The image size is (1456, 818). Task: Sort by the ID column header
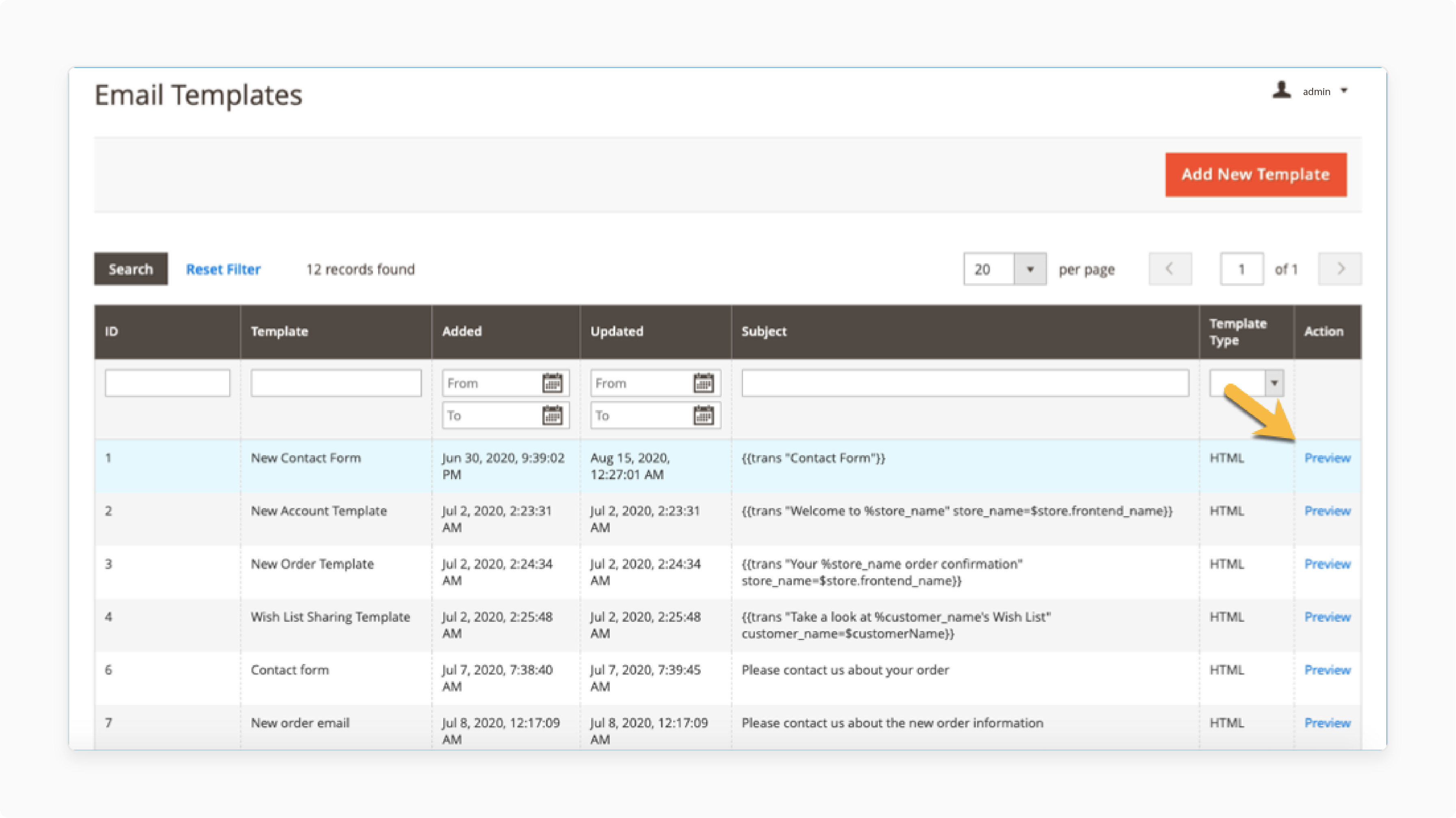(167, 332)
